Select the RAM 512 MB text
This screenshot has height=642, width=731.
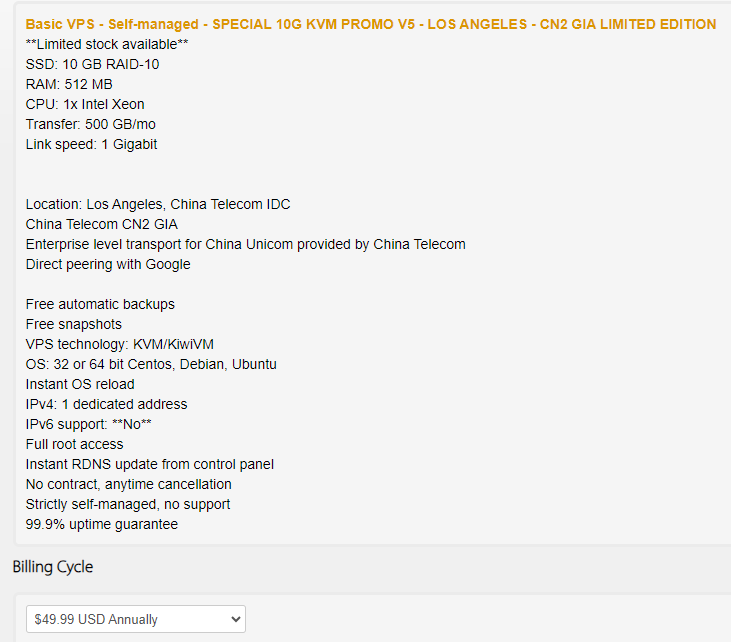coord(69,84)
